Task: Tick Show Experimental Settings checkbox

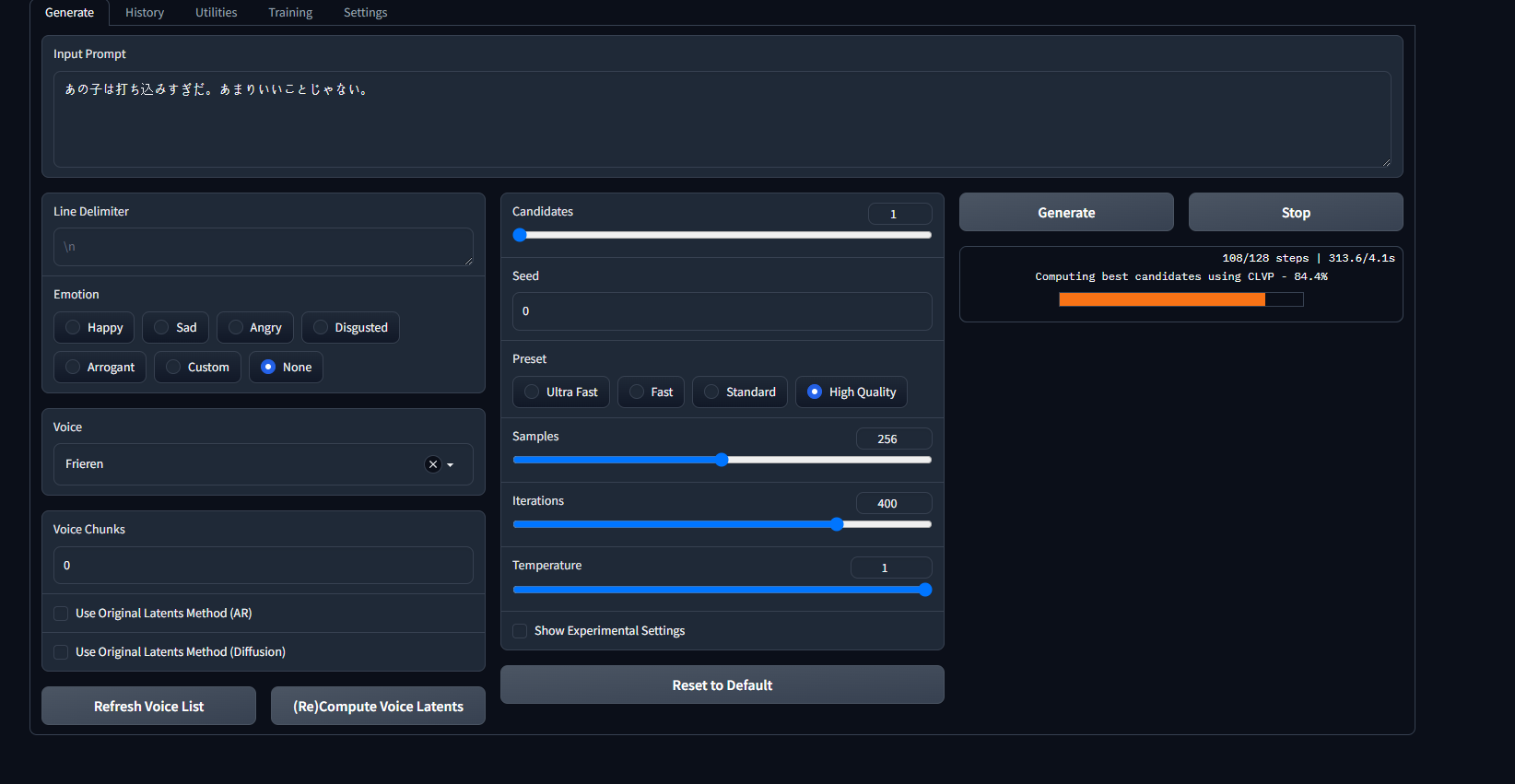Action: (x=520, y=631)
